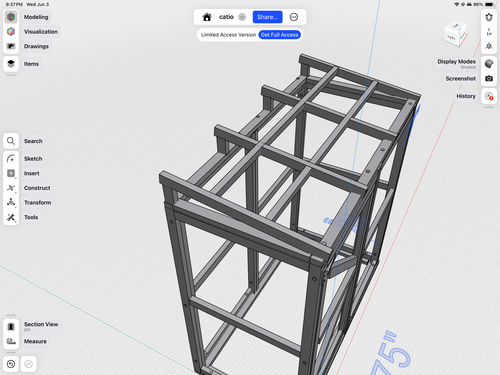Click the Share... button
Image resolution: width=500 pixels, height=375 pixels.
(x=267, y=17)
